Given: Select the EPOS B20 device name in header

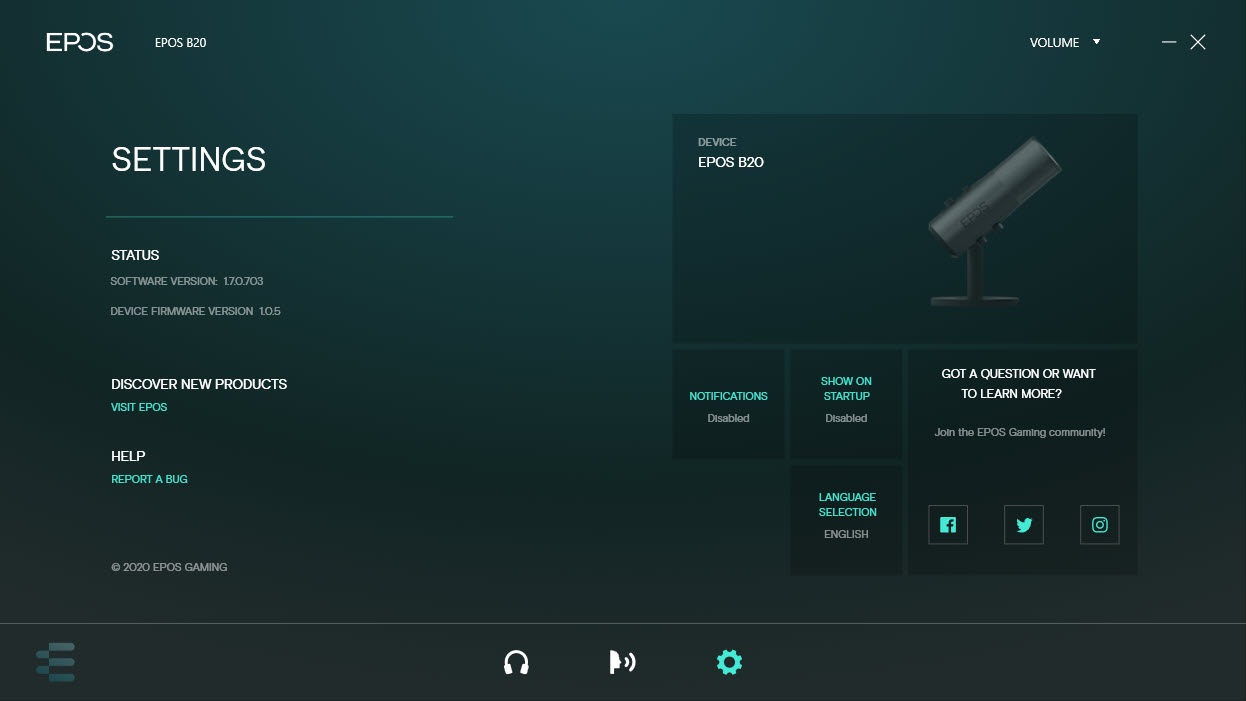Looking at the screenshot, I should coord(181,43).
